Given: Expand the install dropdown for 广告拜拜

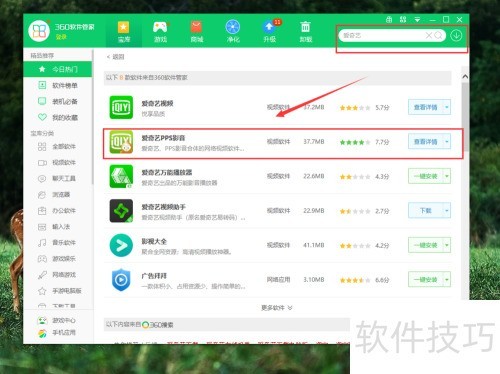Looking at the screenshot, I should 447,280.
